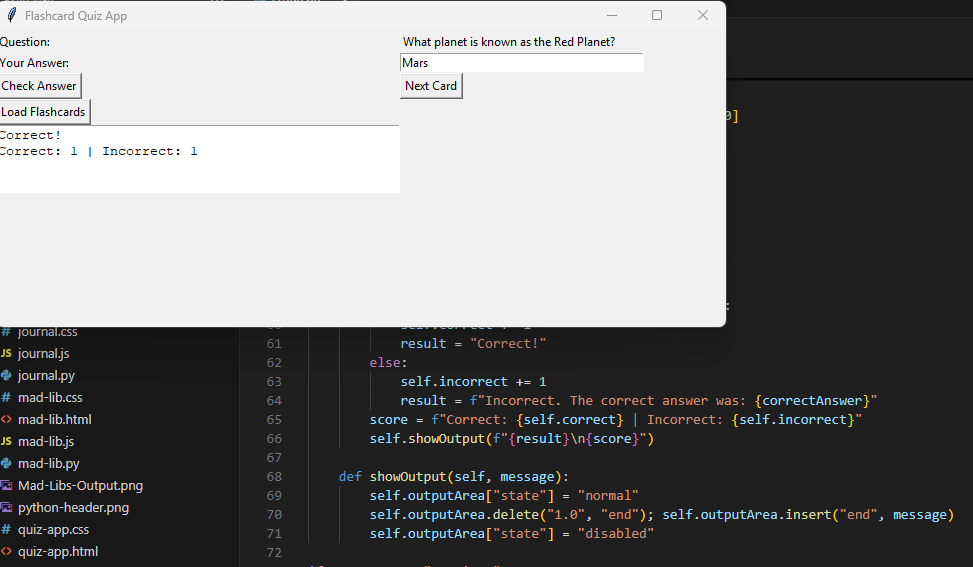Image resolution: width=973 pixels, height=567 pixels.
Task: Click line number 64 in the editor gutter
Action: 274,401
